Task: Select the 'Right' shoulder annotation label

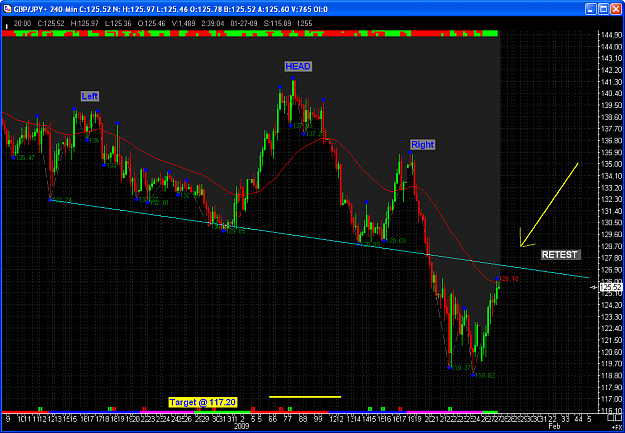Action: point(423,145)
